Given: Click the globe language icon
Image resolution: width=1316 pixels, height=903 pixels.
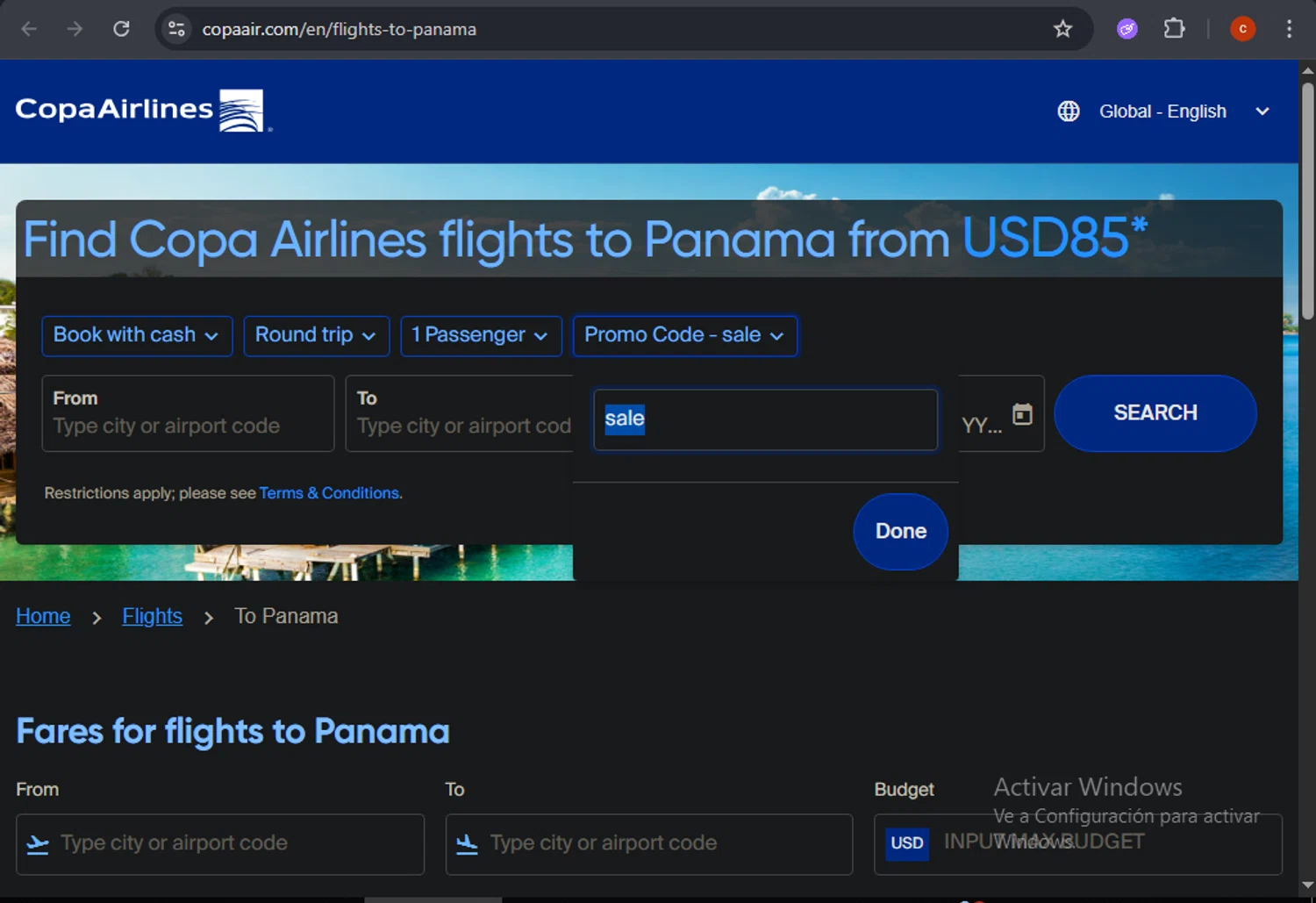Looking at the screenshot, I should coord(1068,111).
